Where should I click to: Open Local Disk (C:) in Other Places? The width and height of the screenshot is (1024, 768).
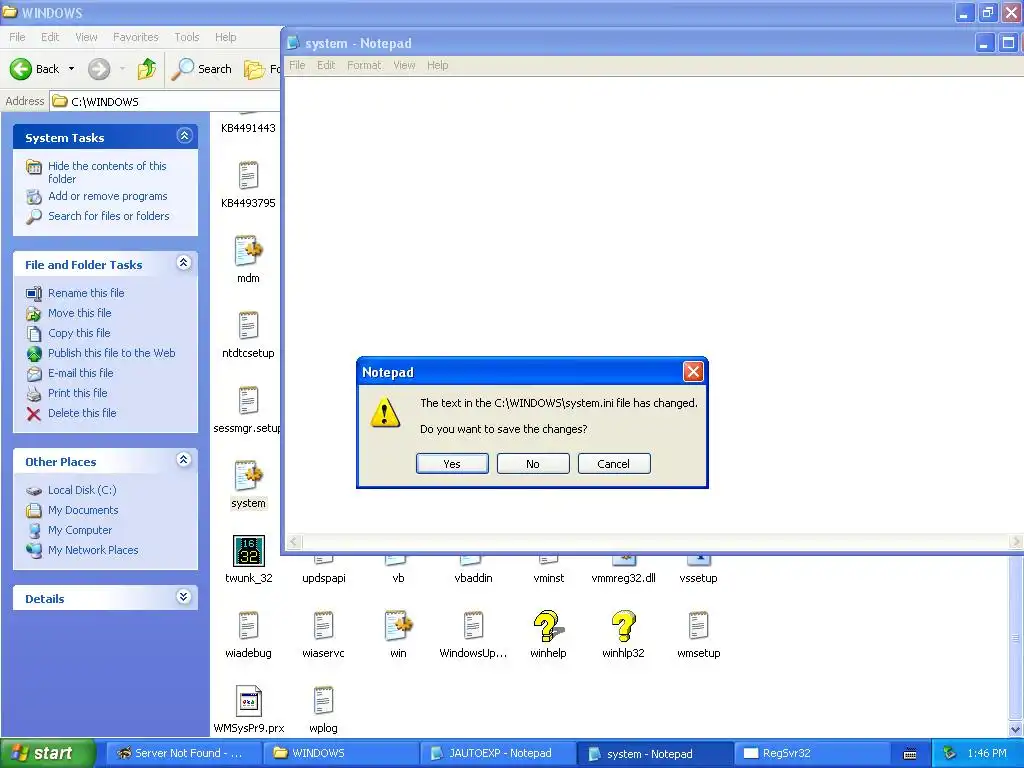[x=82, y=490]
